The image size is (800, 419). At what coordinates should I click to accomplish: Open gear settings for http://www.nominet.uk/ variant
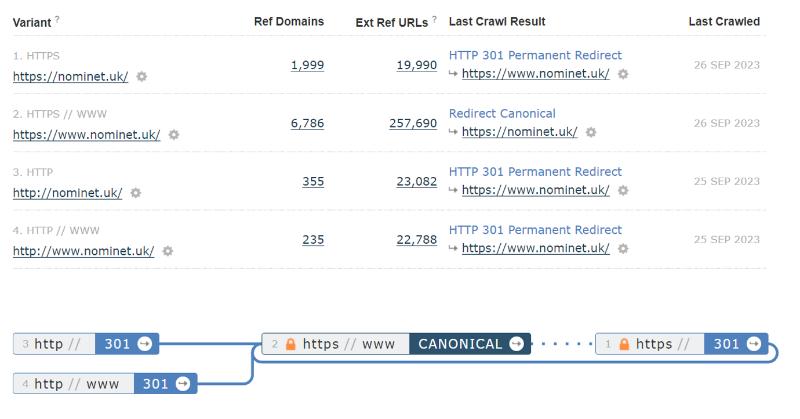click(167, 251)
